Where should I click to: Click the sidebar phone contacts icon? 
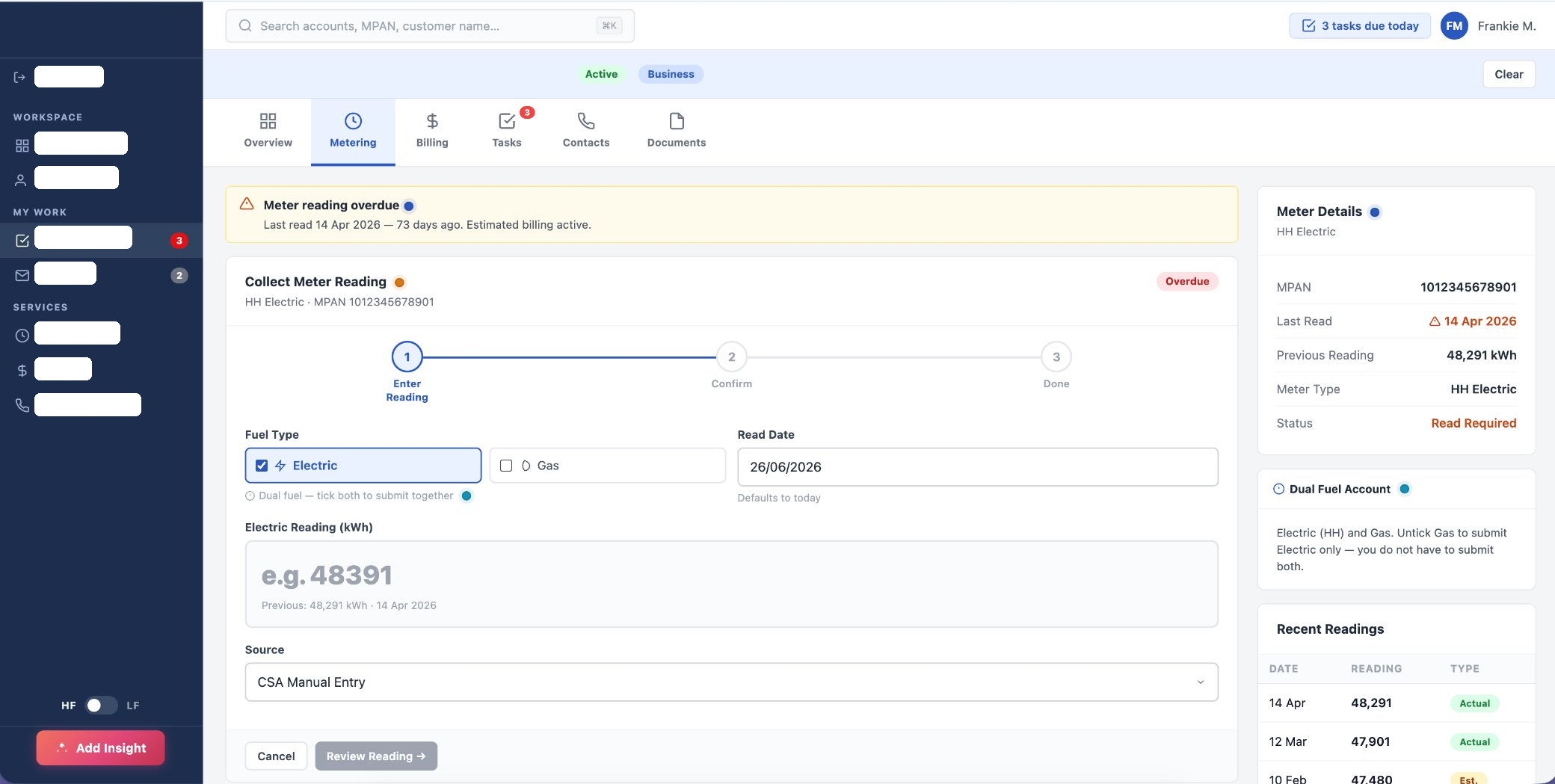click(22, 405)
